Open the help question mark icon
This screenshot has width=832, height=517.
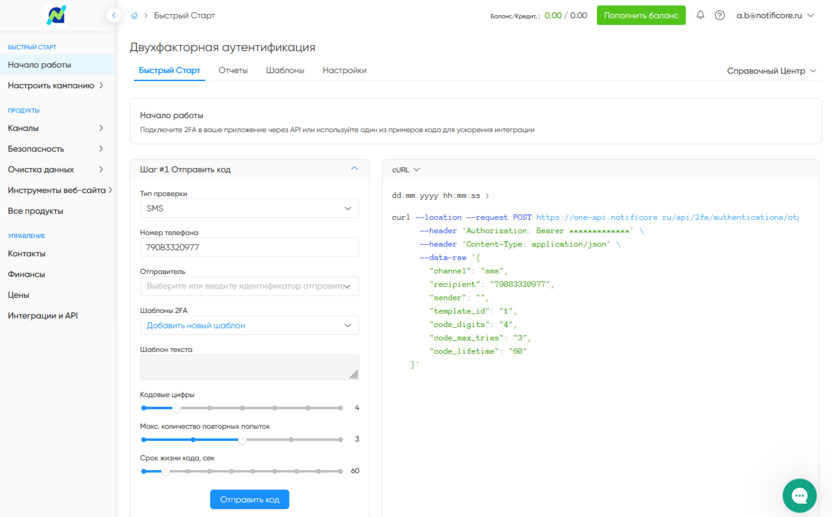719,15
